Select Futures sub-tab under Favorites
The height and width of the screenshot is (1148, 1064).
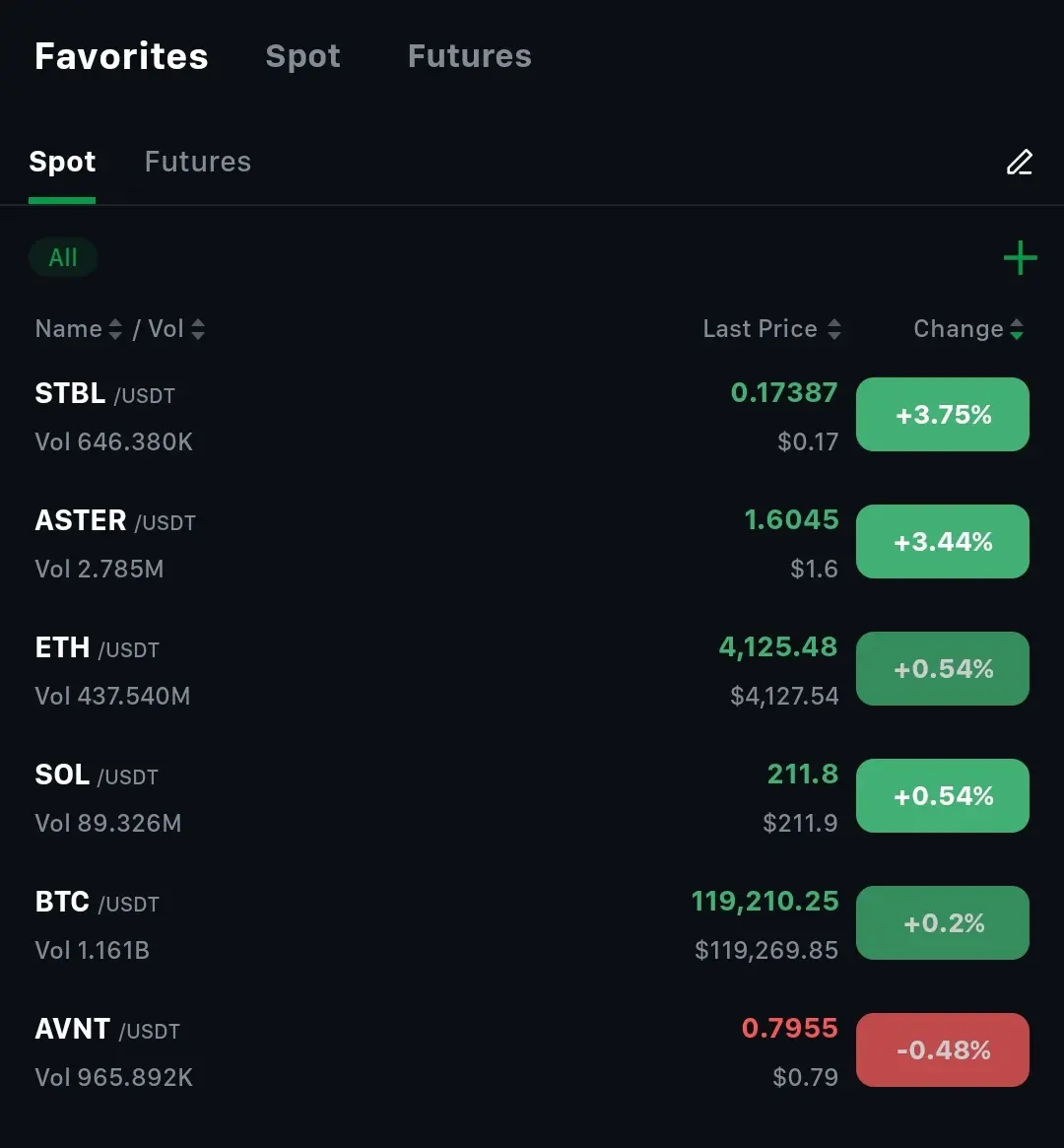pyautogui.click(x=197, y=162)
